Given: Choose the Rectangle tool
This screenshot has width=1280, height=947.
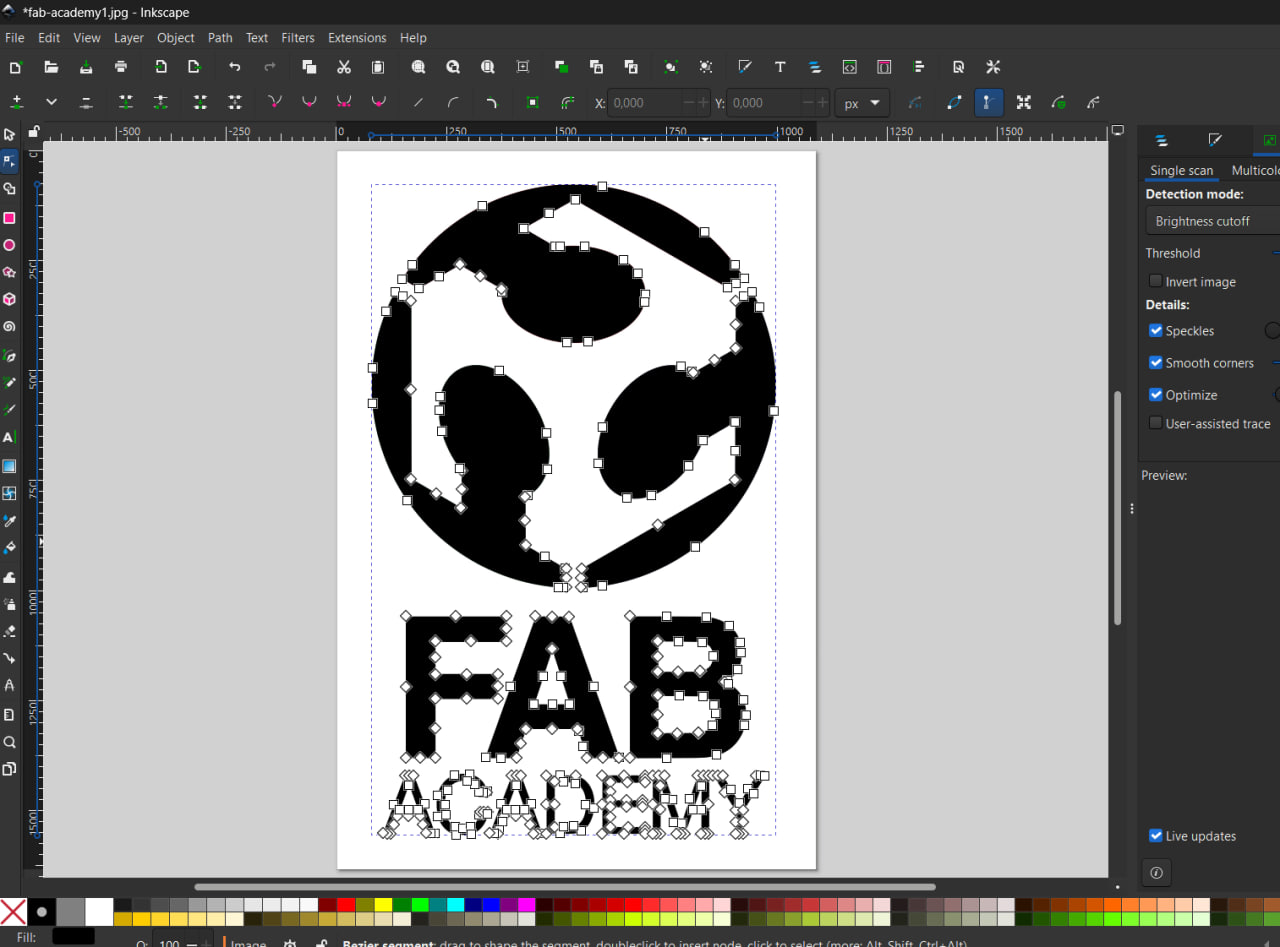Looking at the screenshot, I should [9, 218].
